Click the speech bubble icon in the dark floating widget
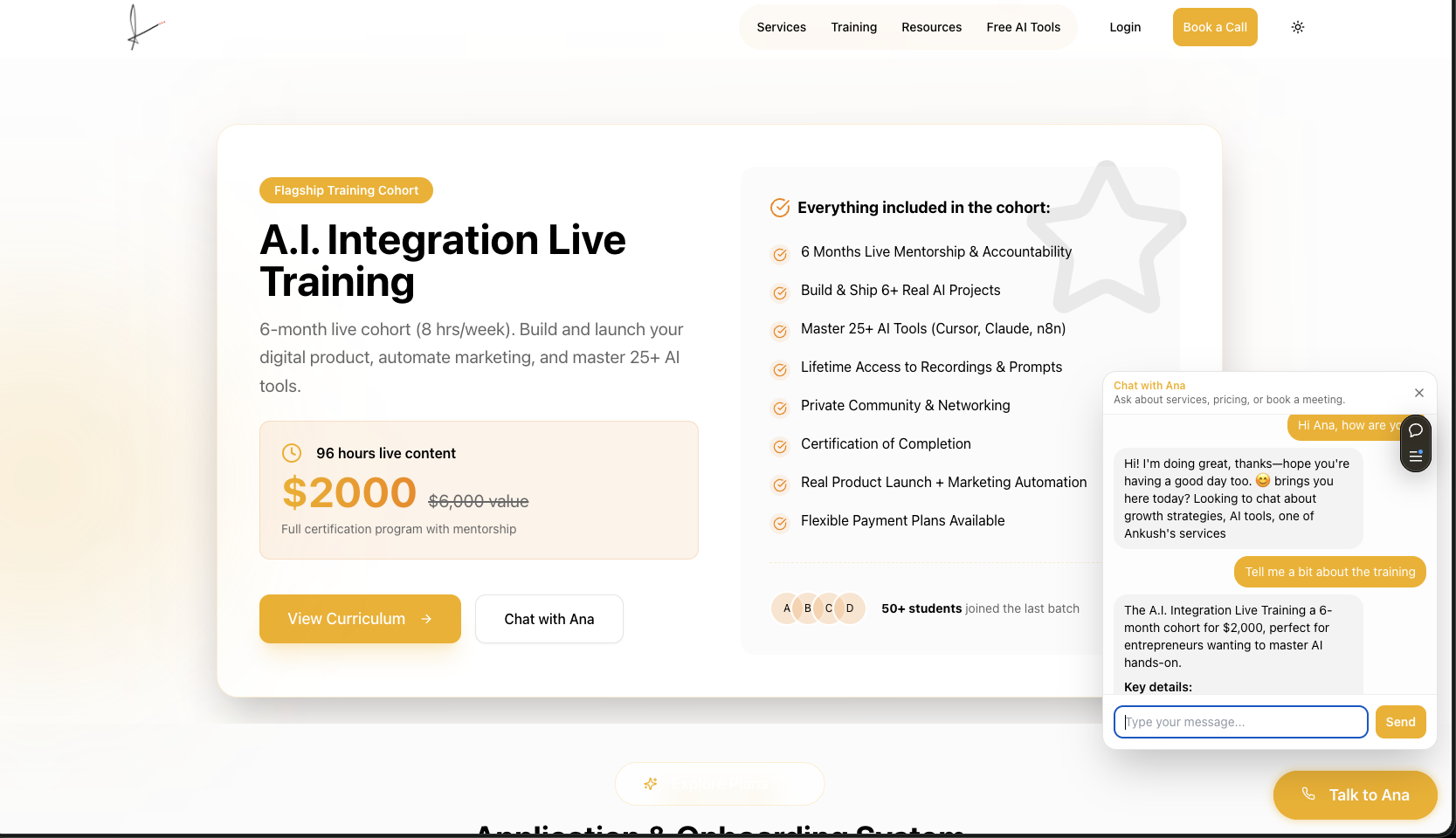Image resolution: width=1456 pixels, height=838 pixels. click(x=1415, y=430)
